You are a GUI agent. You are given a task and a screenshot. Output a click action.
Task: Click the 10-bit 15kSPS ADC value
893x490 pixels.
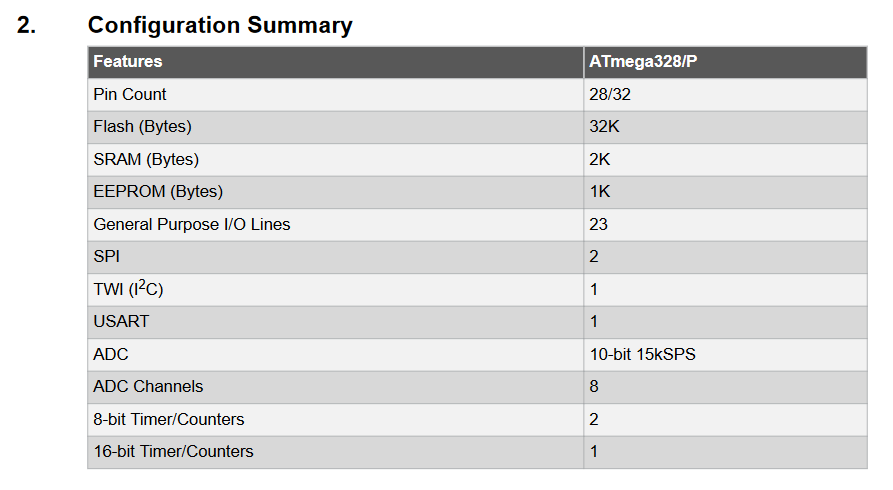[x=642, y=354]
